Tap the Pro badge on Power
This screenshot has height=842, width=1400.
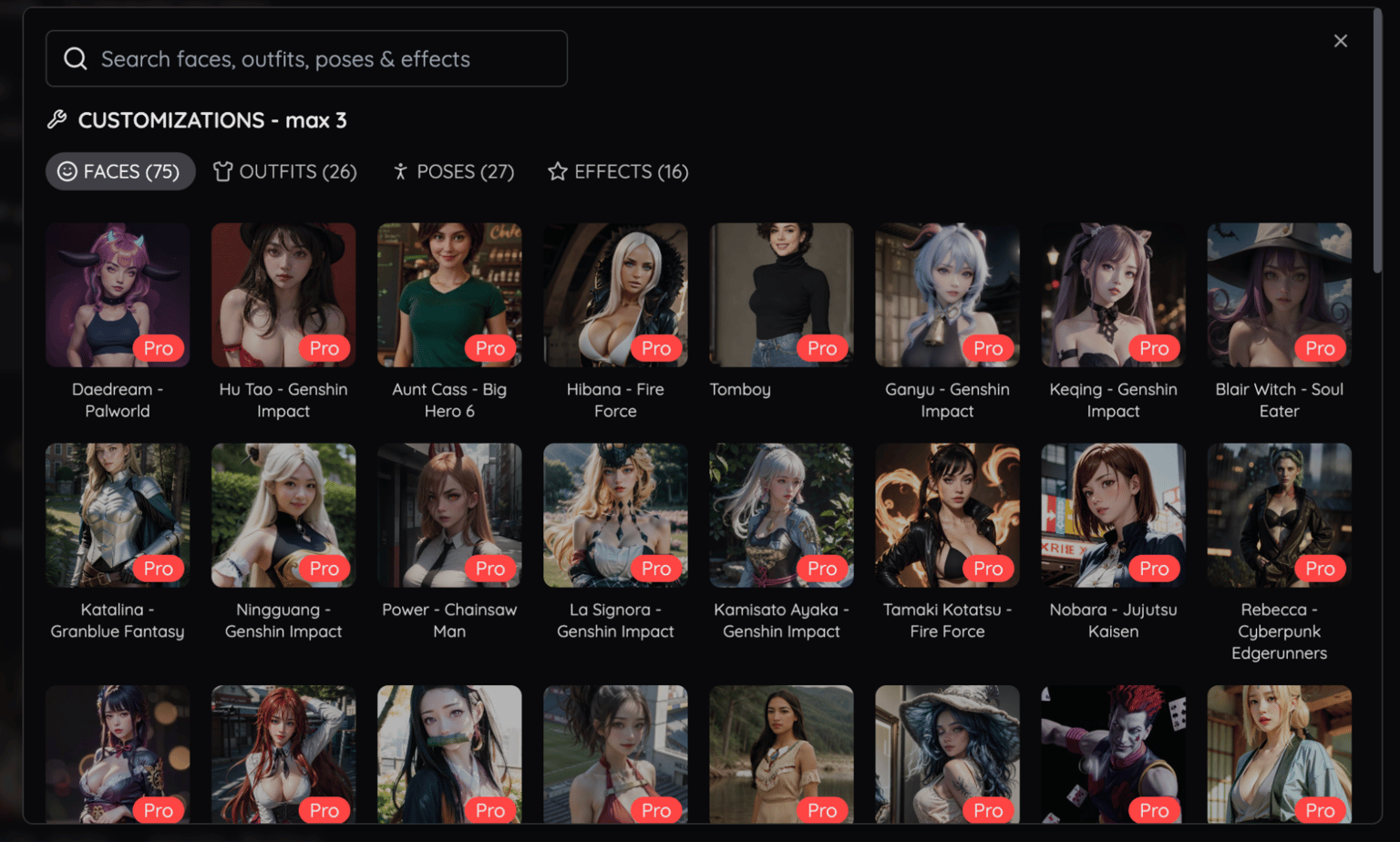pyautogui.click(x=490, y=569)
